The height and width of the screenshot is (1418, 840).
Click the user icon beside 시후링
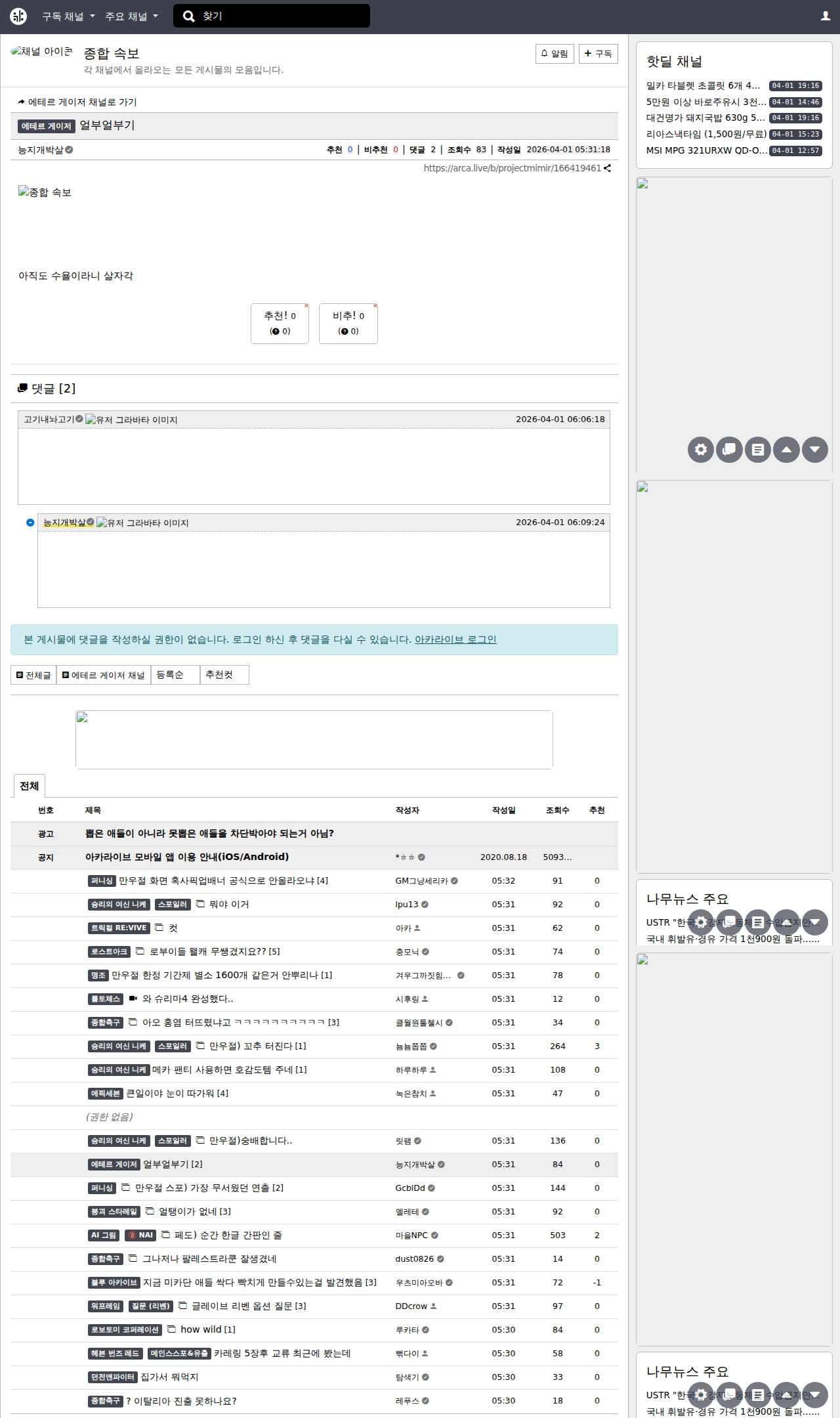tap(425, 999)
